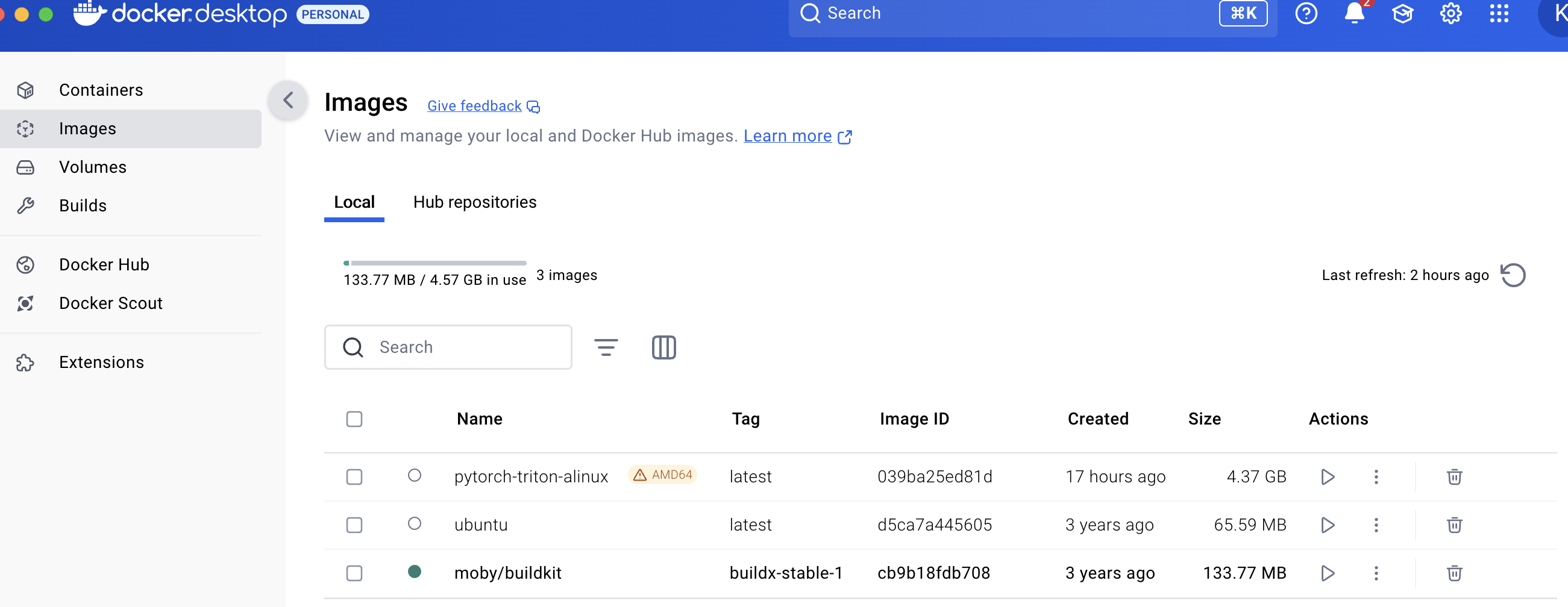Delete the moby/buildkit image

[x=1454, y=573]
